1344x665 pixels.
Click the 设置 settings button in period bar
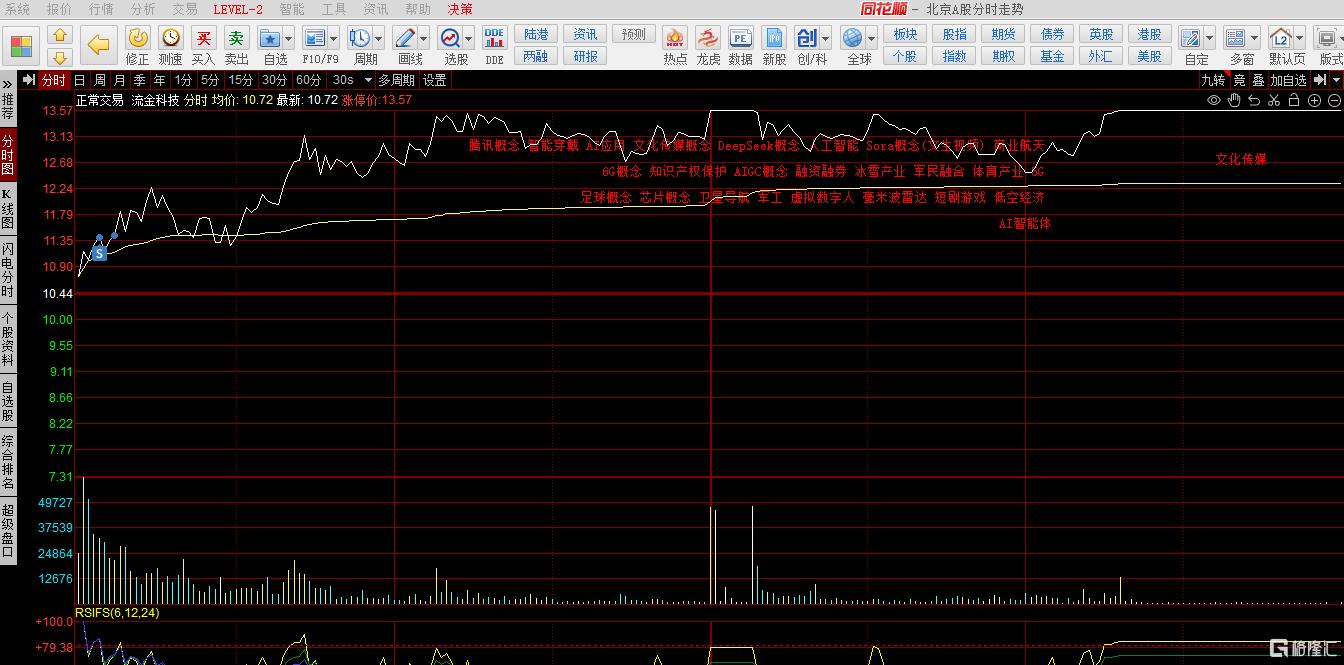click(x=434, y=80)
